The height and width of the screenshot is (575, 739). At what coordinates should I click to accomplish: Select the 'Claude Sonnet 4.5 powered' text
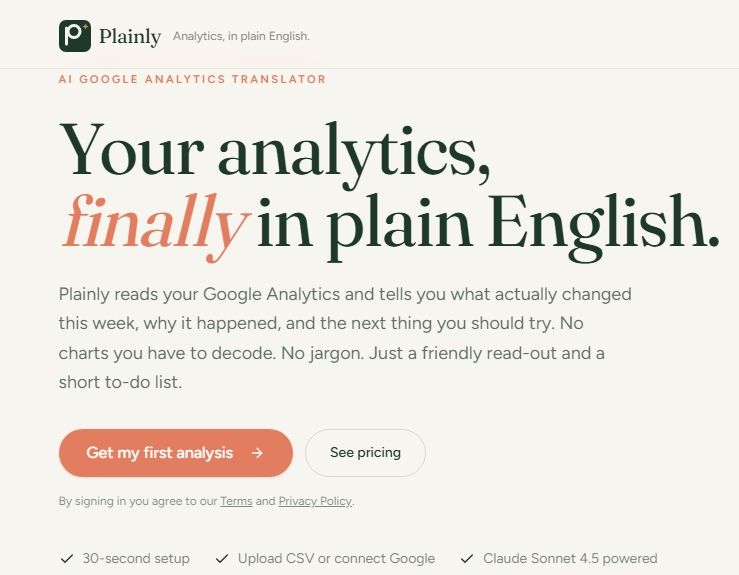point(570,559)
